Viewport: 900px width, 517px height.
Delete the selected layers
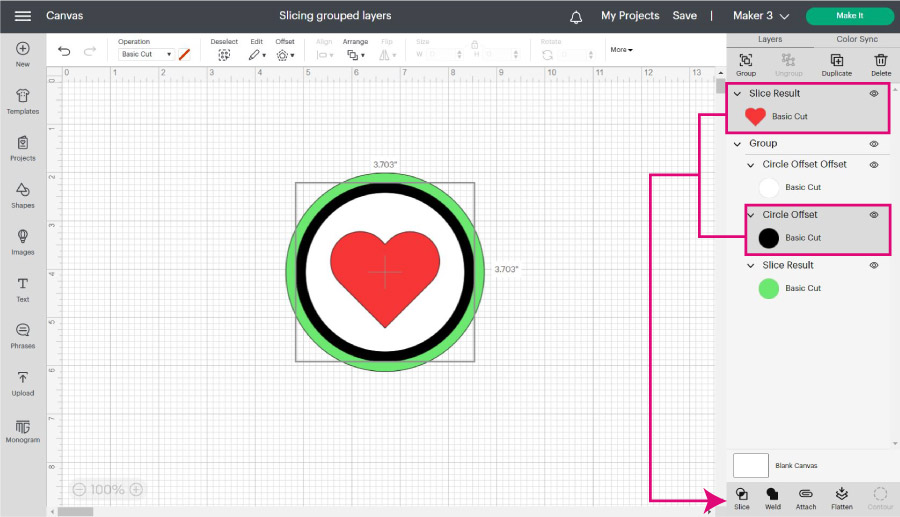tap(880, 64)
